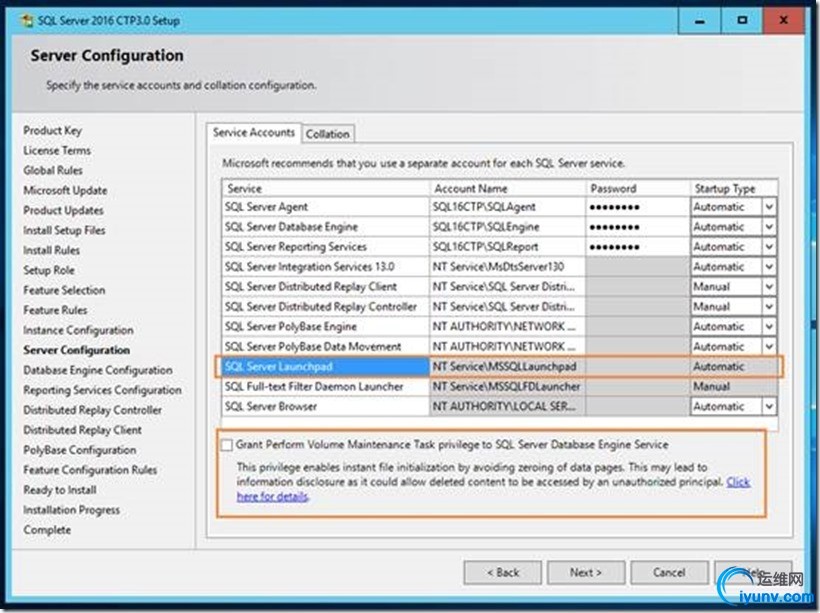This screenshot has width=820, height=613.
Task: Click the Next button
Action: (585, 572)
